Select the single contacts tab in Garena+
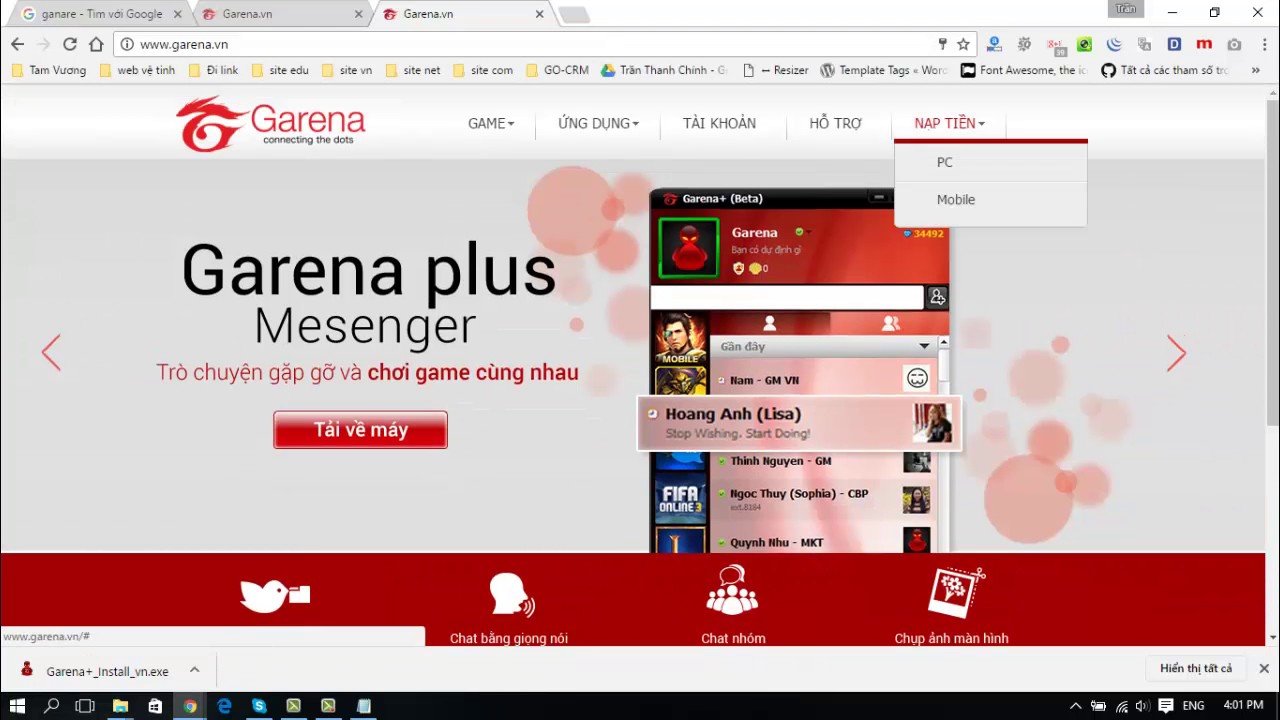The image size is (1280, 720). (769, 323)
